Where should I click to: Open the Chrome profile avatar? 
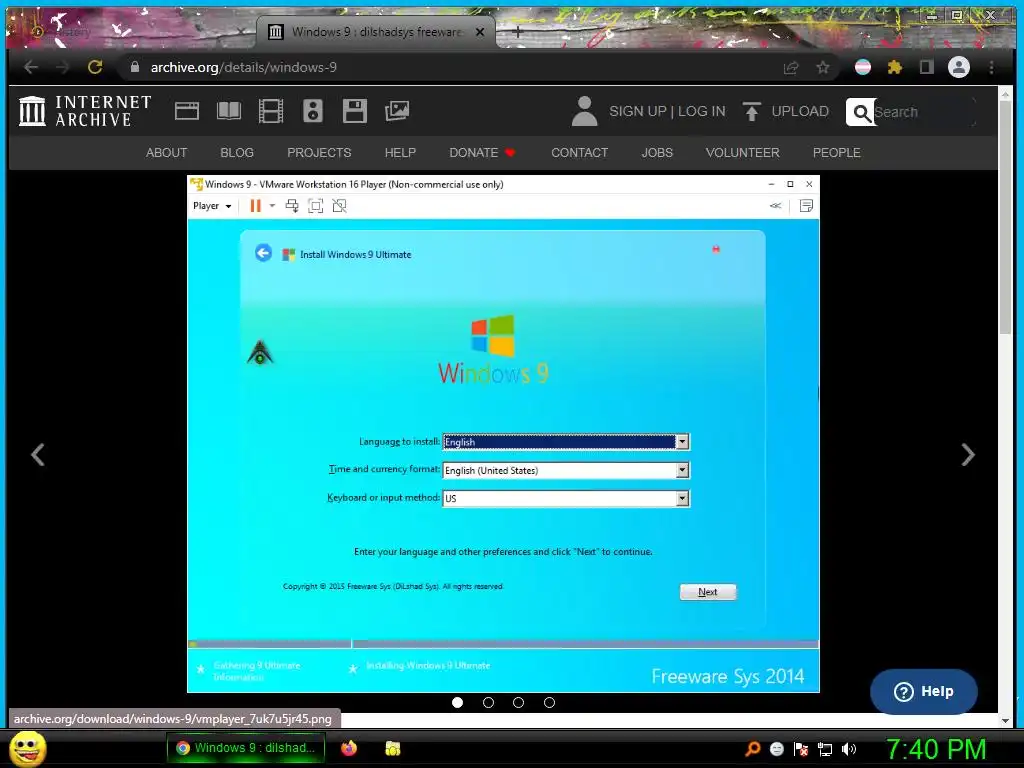click(x=959, y=67)
